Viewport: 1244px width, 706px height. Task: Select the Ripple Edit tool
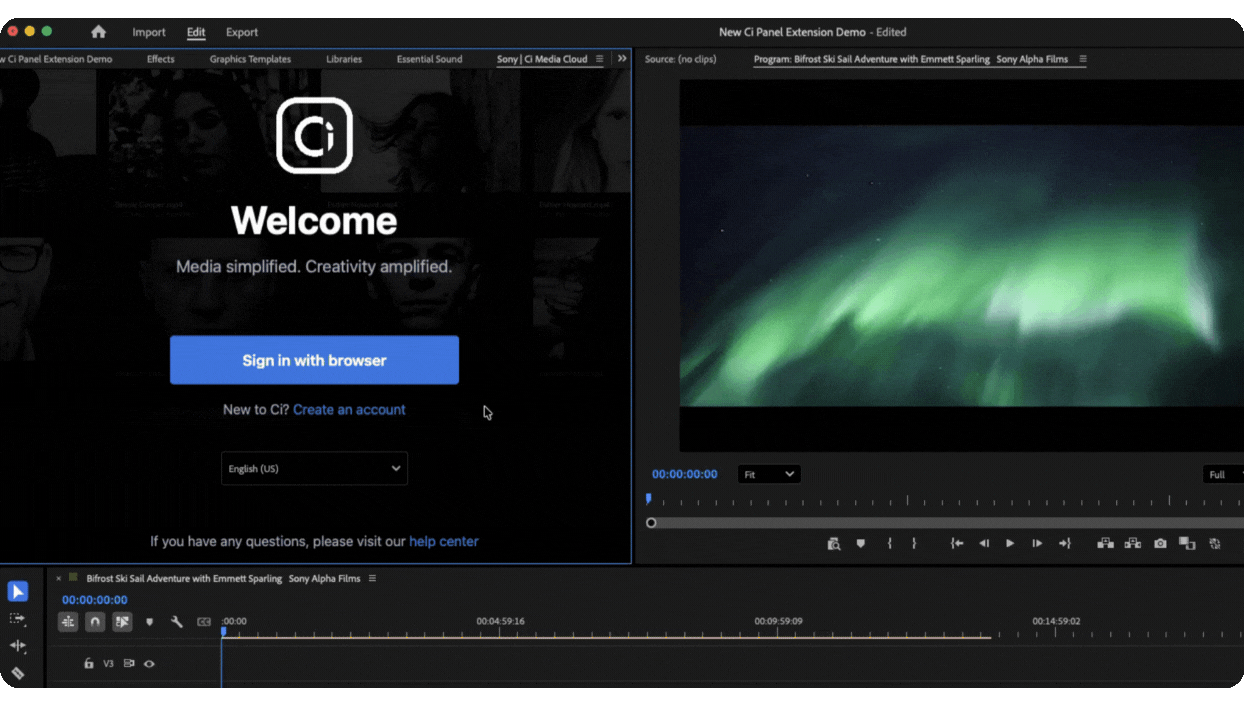coord(17,646)
